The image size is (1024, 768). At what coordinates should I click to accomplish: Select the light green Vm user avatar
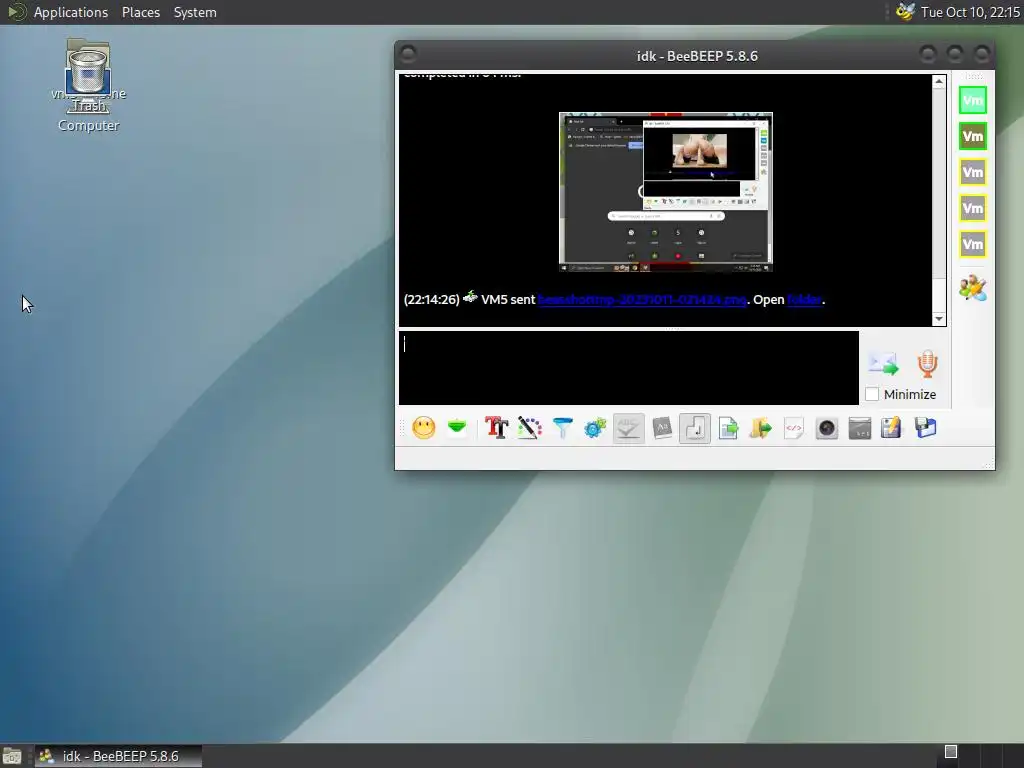[x=972, y=101]
